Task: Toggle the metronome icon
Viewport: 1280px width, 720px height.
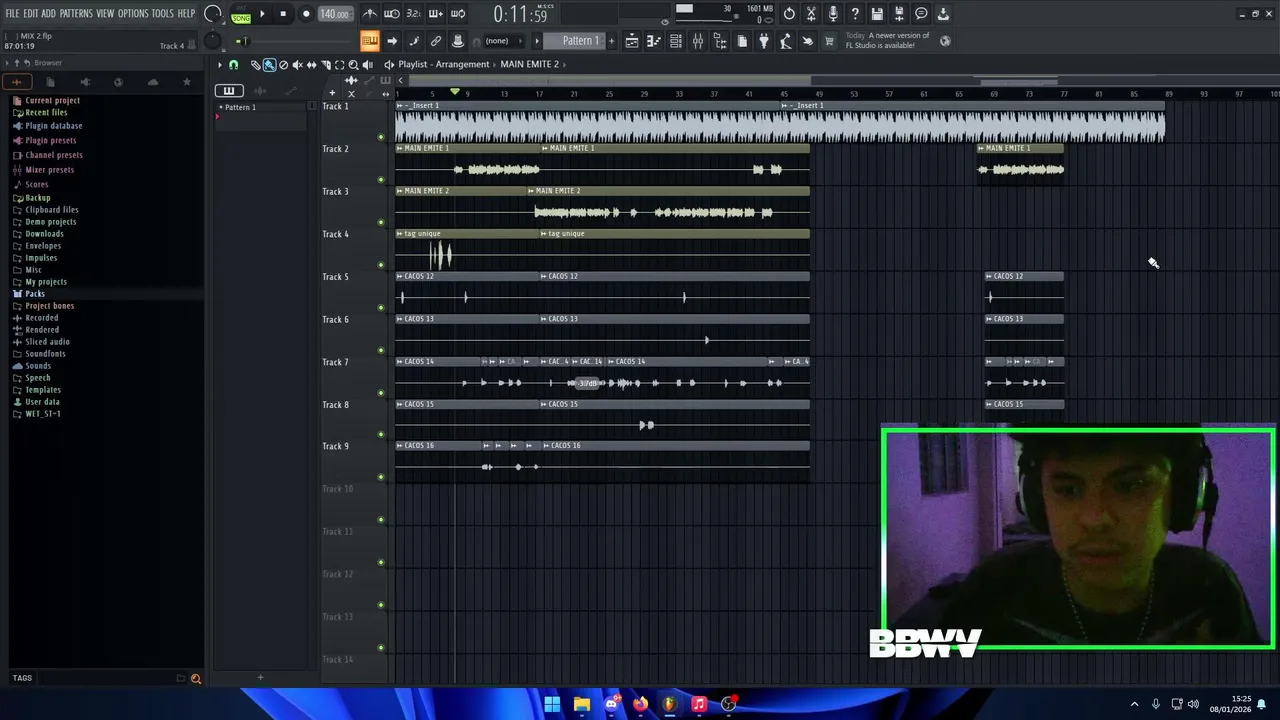Action: coord(370,14)
